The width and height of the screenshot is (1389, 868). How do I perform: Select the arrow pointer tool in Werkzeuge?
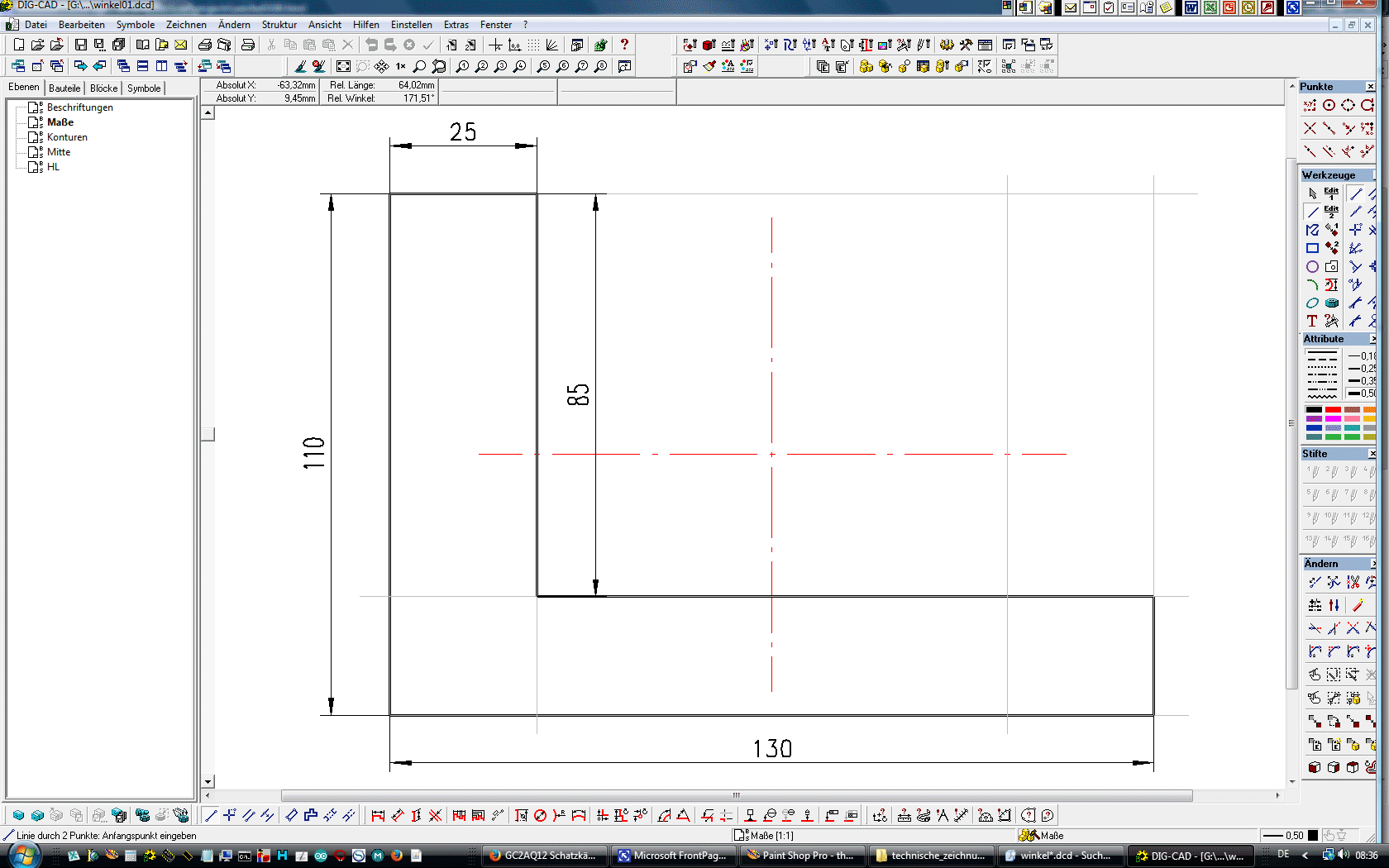(x=1312, y=193)
